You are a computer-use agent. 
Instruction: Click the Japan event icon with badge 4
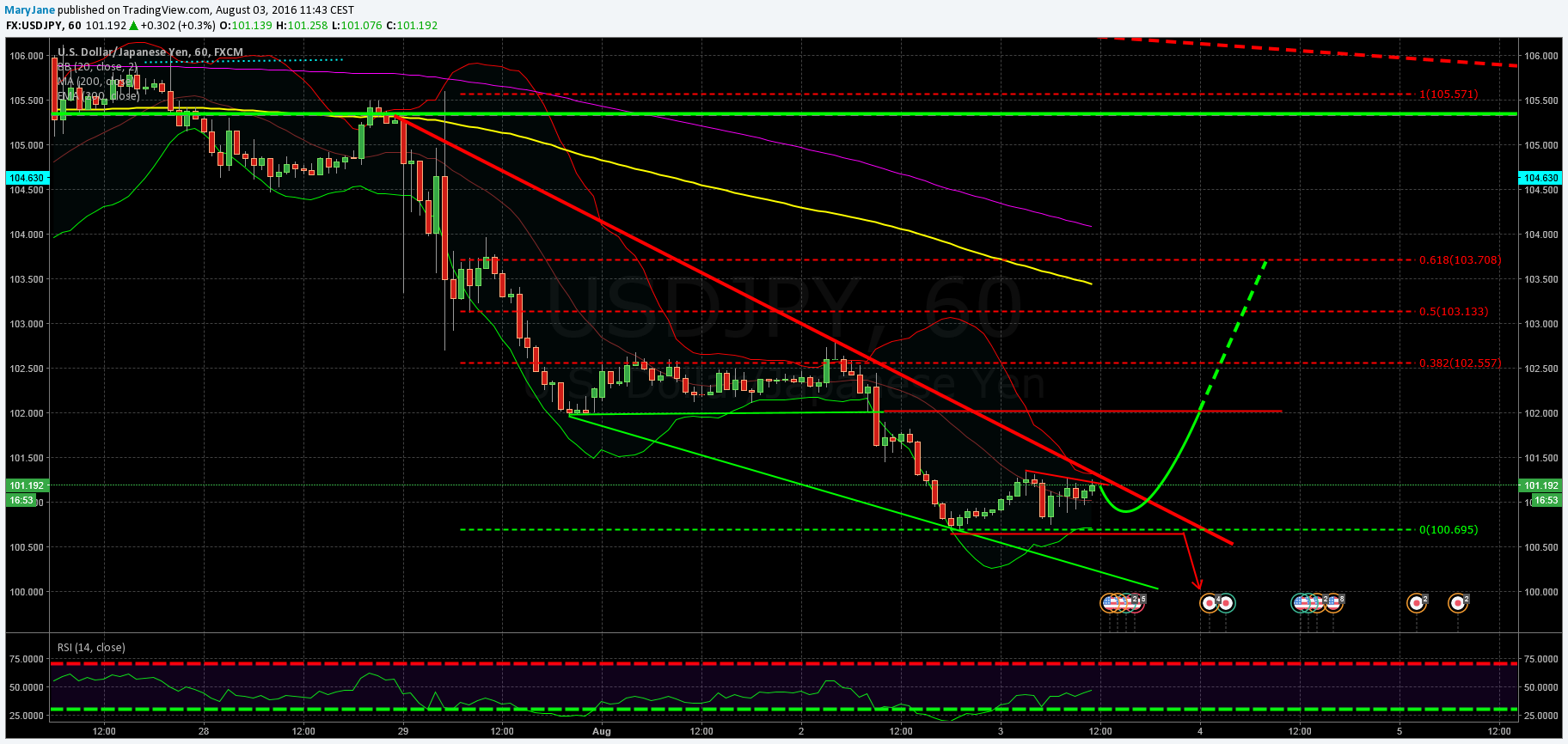[x=1209, y=603]
